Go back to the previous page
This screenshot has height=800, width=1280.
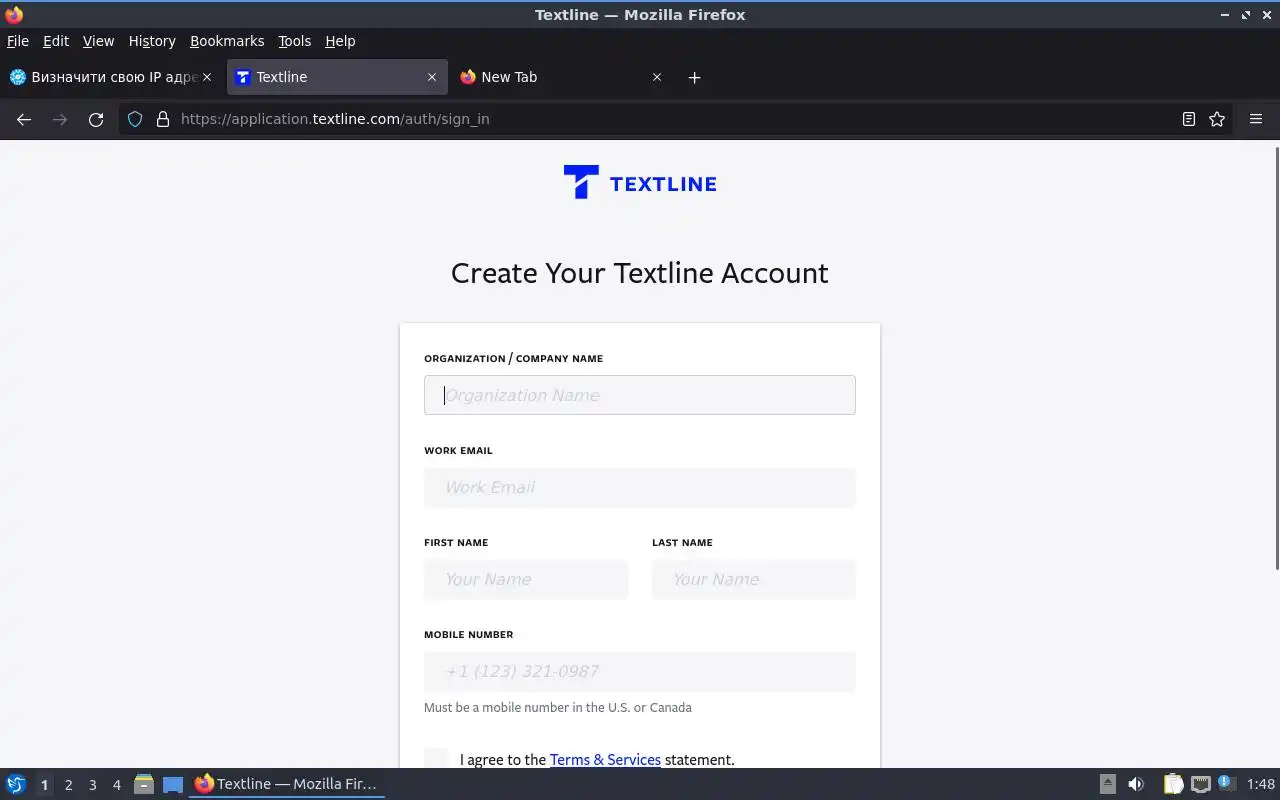(x=24, y=119)
